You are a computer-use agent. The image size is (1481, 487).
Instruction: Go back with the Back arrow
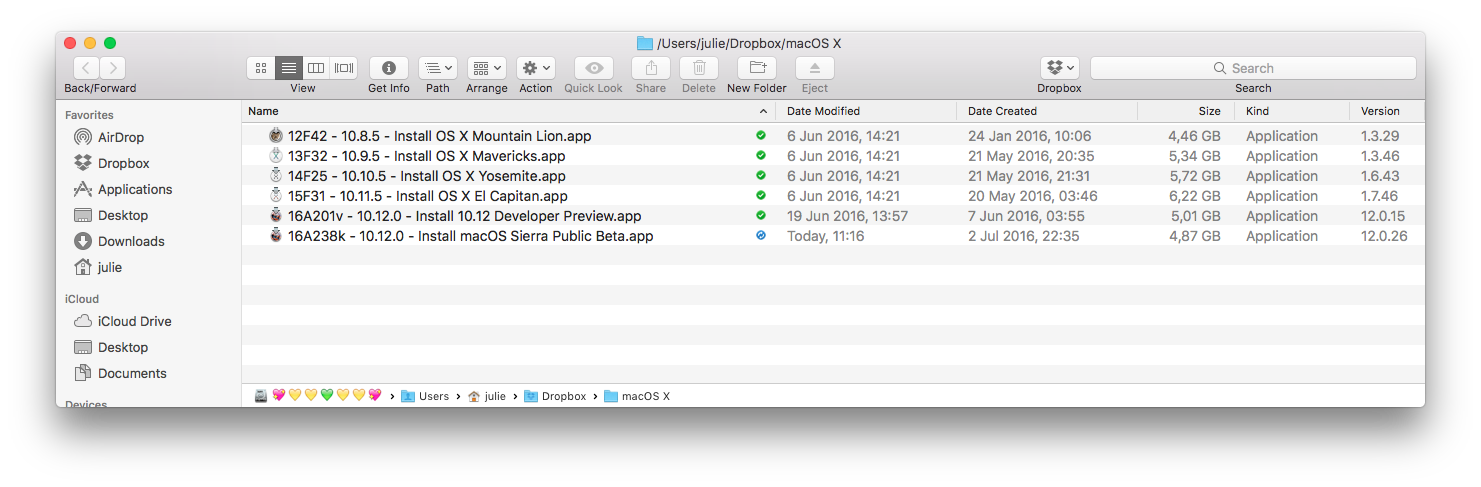point(87,68)
